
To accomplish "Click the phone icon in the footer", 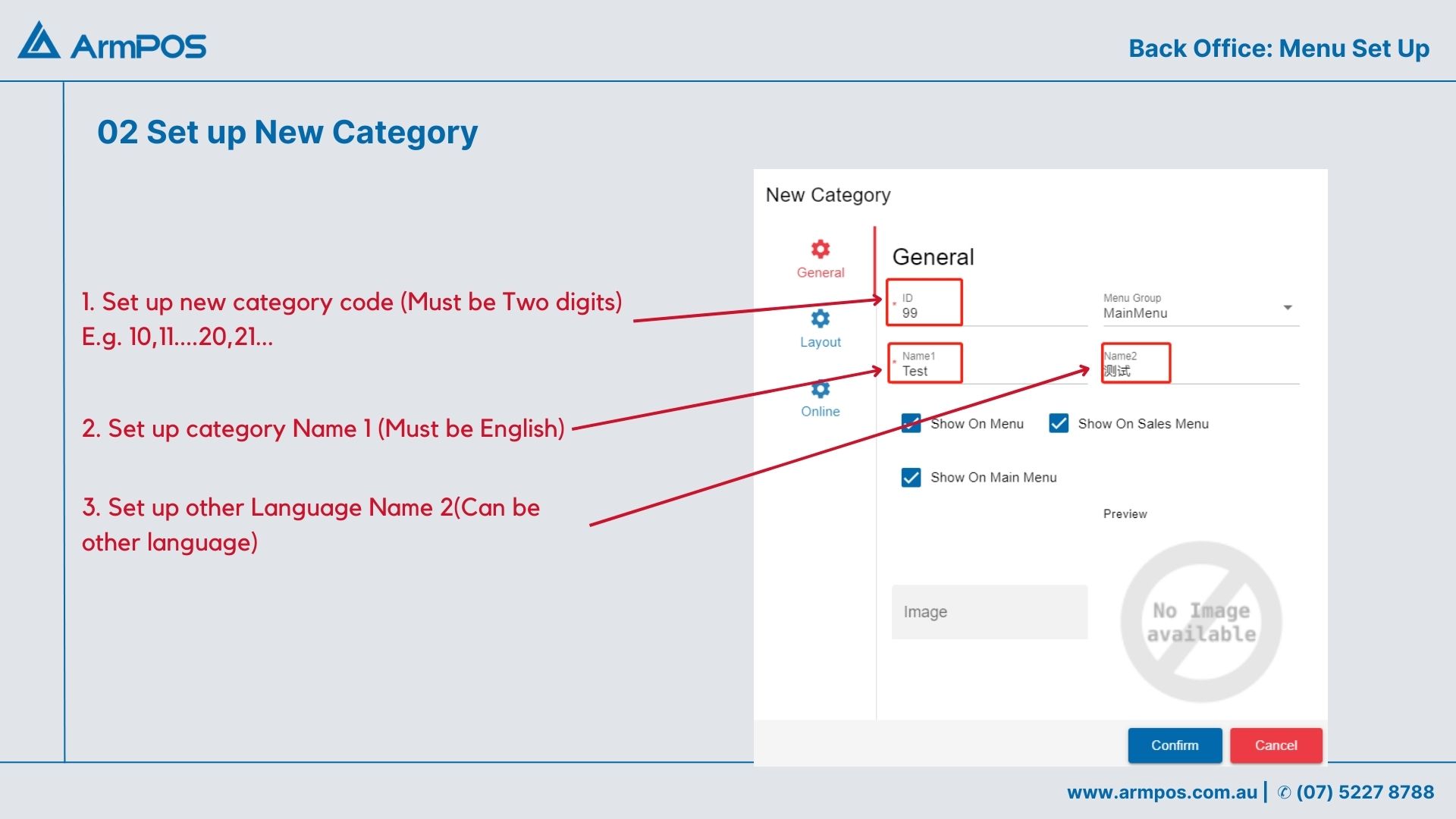I will click(1284, 792).
